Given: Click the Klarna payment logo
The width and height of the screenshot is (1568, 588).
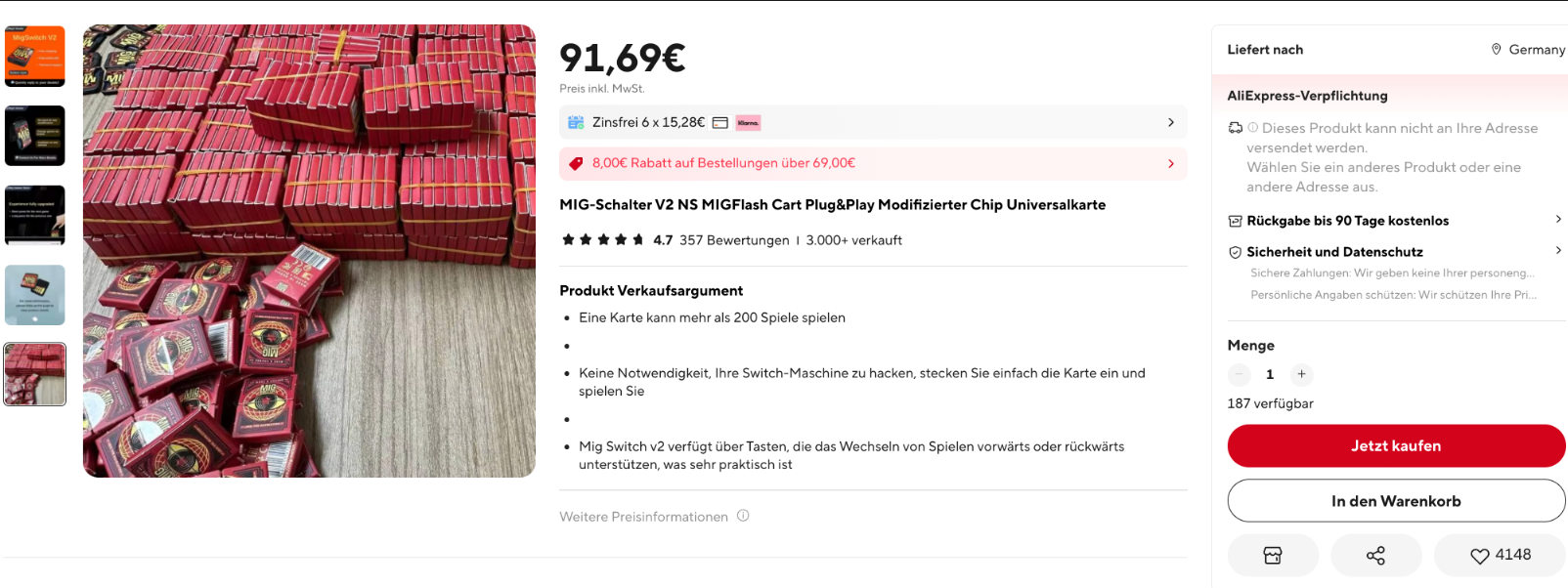Looking at the screenshot, I should 748,123.
